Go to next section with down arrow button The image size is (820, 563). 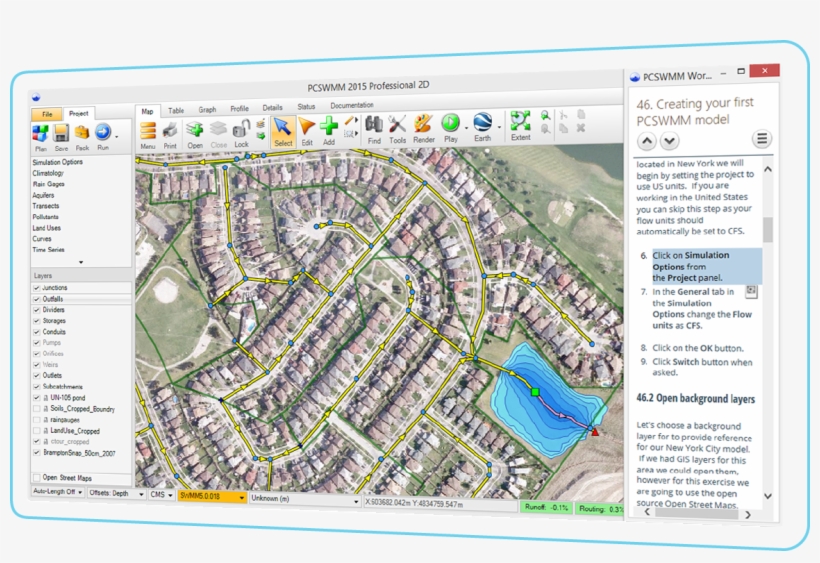pos(669,140)
